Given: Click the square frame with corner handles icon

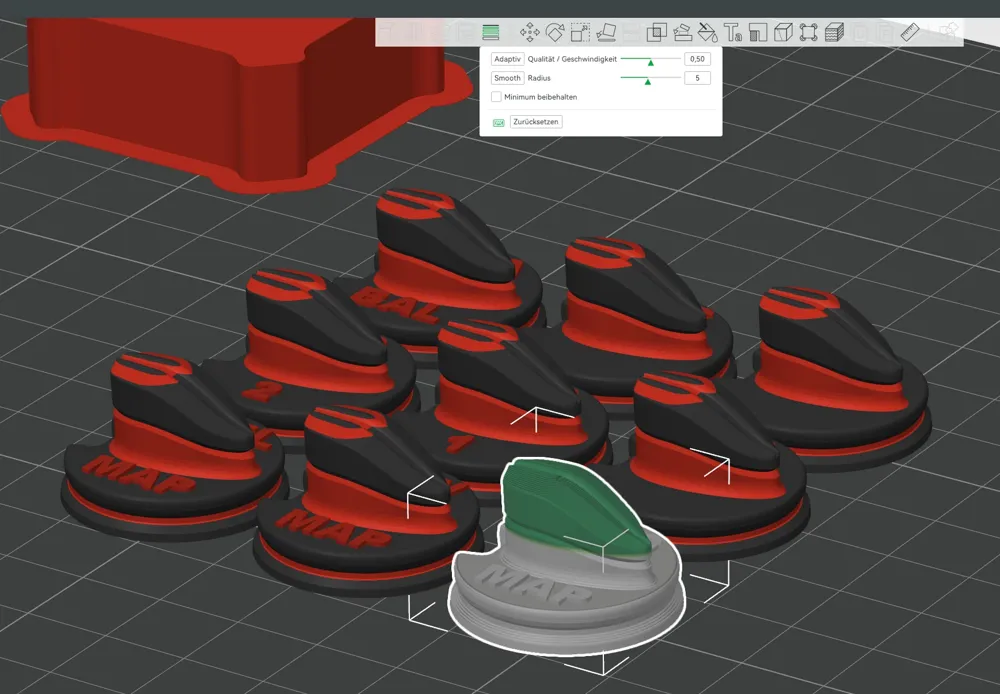Looking at the screenshot, I should (808, 32).
